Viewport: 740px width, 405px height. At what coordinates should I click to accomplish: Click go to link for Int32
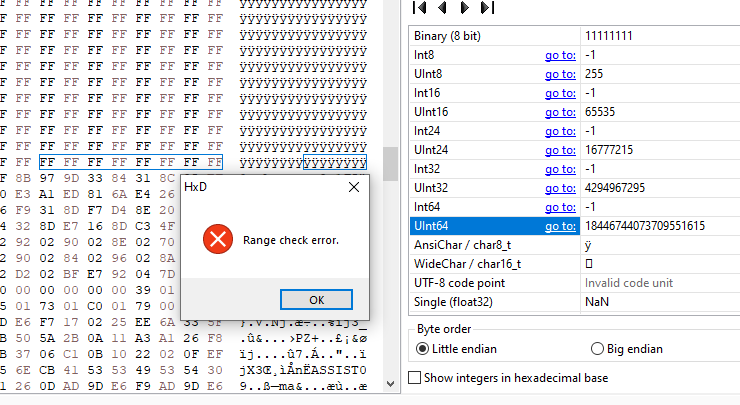560,169
